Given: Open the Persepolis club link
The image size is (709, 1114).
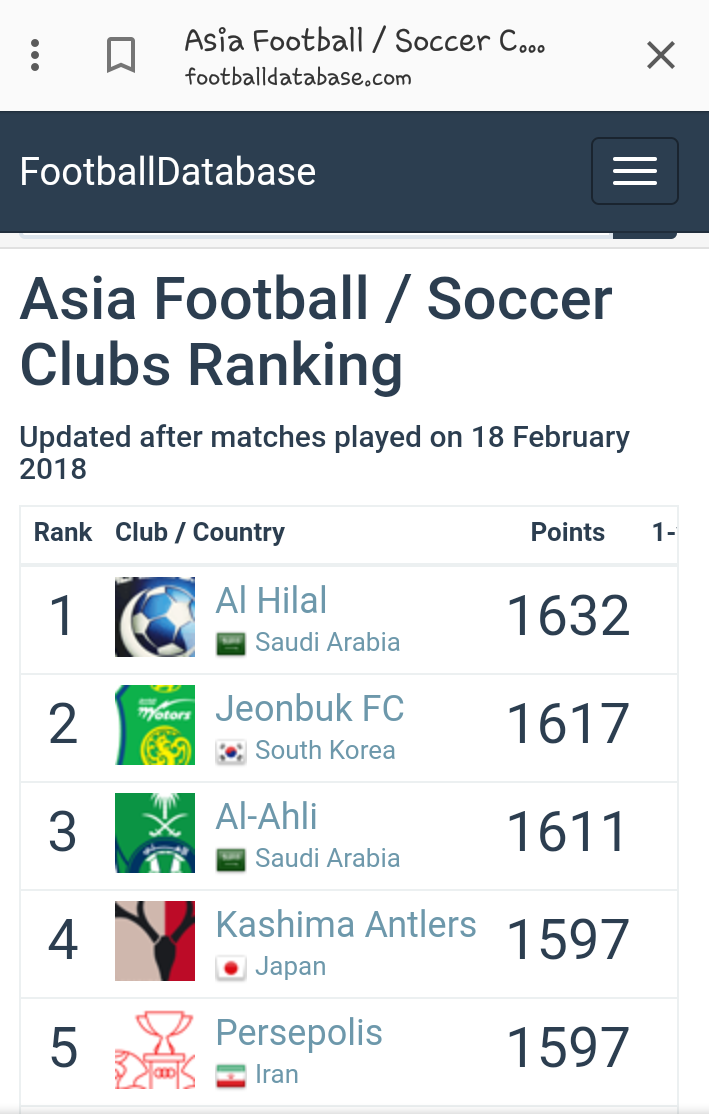Looking at the screenshot, I should click(x=299, y=1033).
